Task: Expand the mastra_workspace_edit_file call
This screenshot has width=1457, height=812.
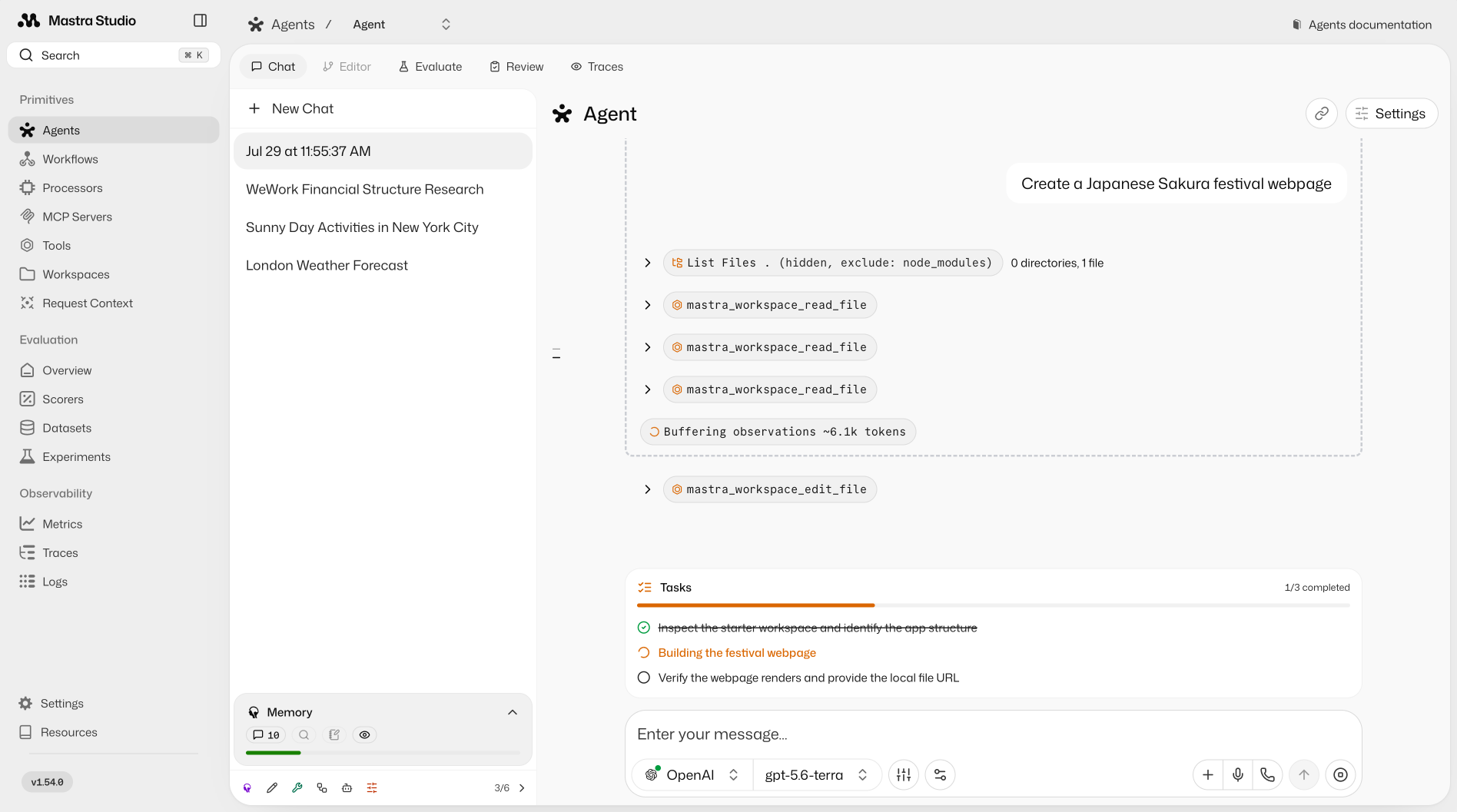Action: coord(648,489)
